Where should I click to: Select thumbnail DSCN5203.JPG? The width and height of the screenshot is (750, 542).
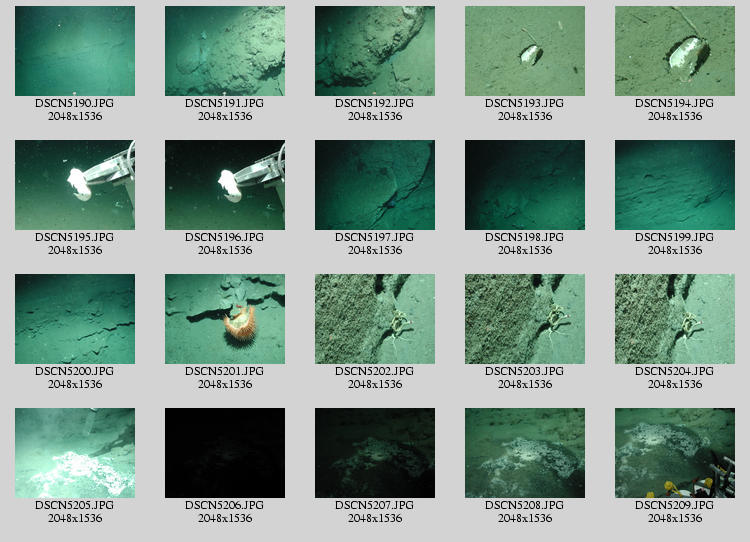525,319
